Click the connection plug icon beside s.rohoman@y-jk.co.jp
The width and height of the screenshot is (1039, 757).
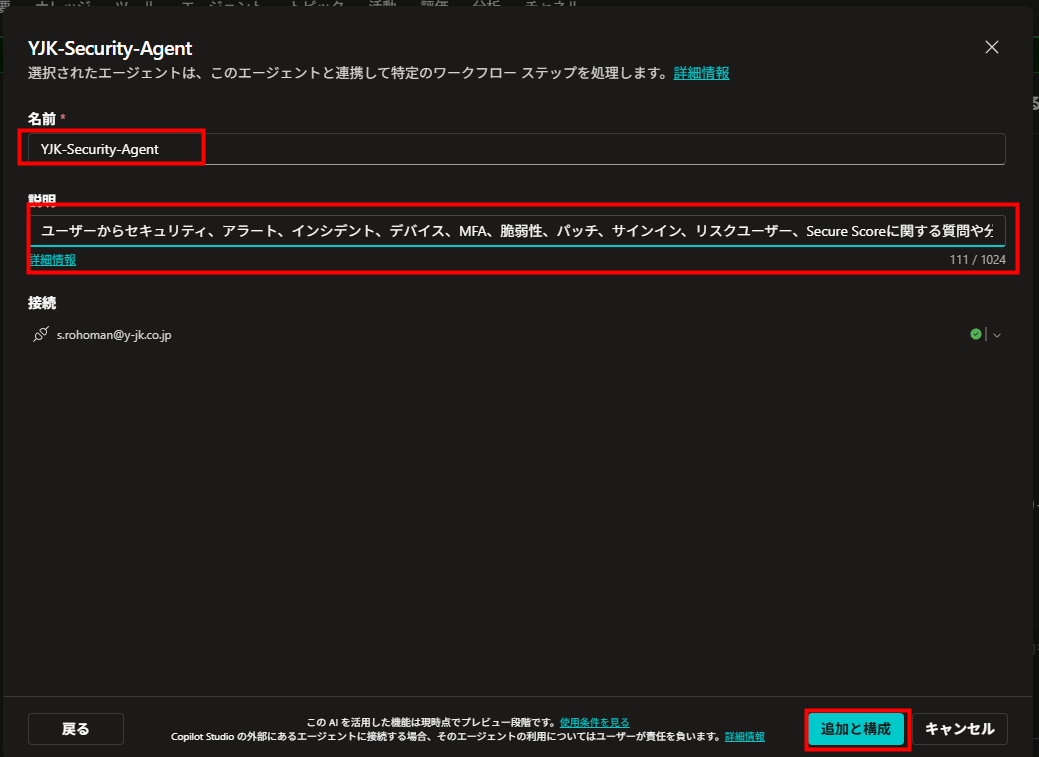40,334
